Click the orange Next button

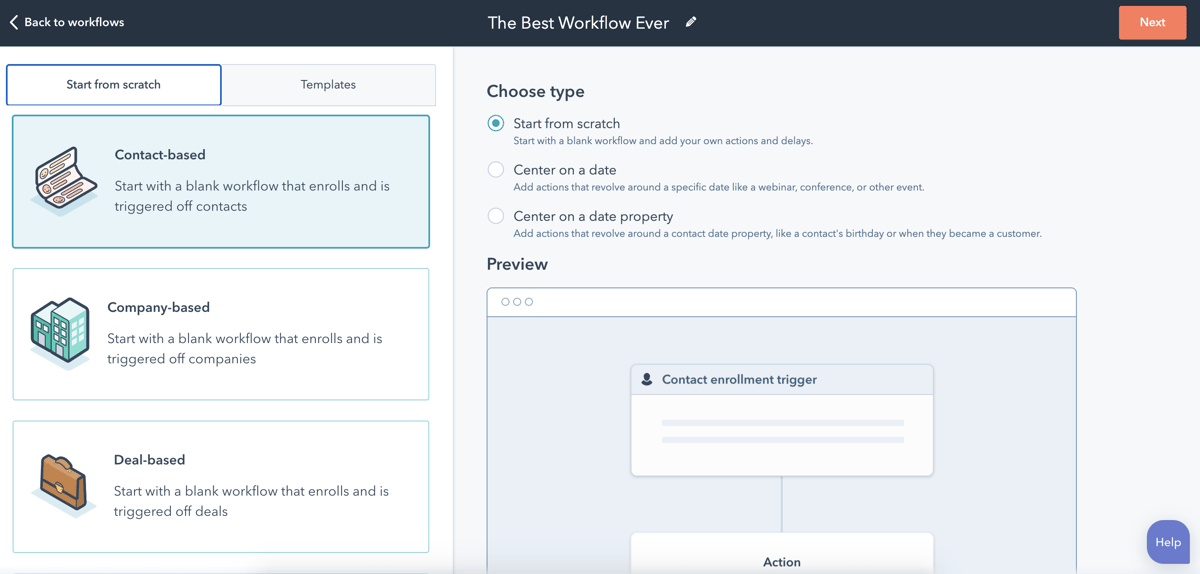pos(1152,22)
